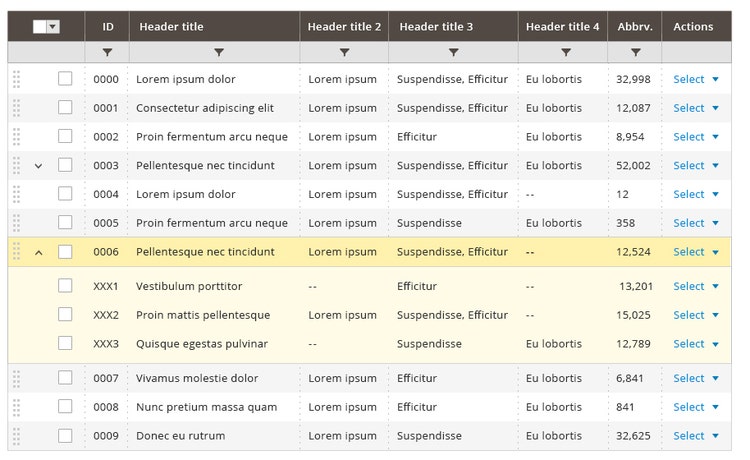Open Select dropdown arrow for row 0007

pyautogui.click(x=715, y=379)
